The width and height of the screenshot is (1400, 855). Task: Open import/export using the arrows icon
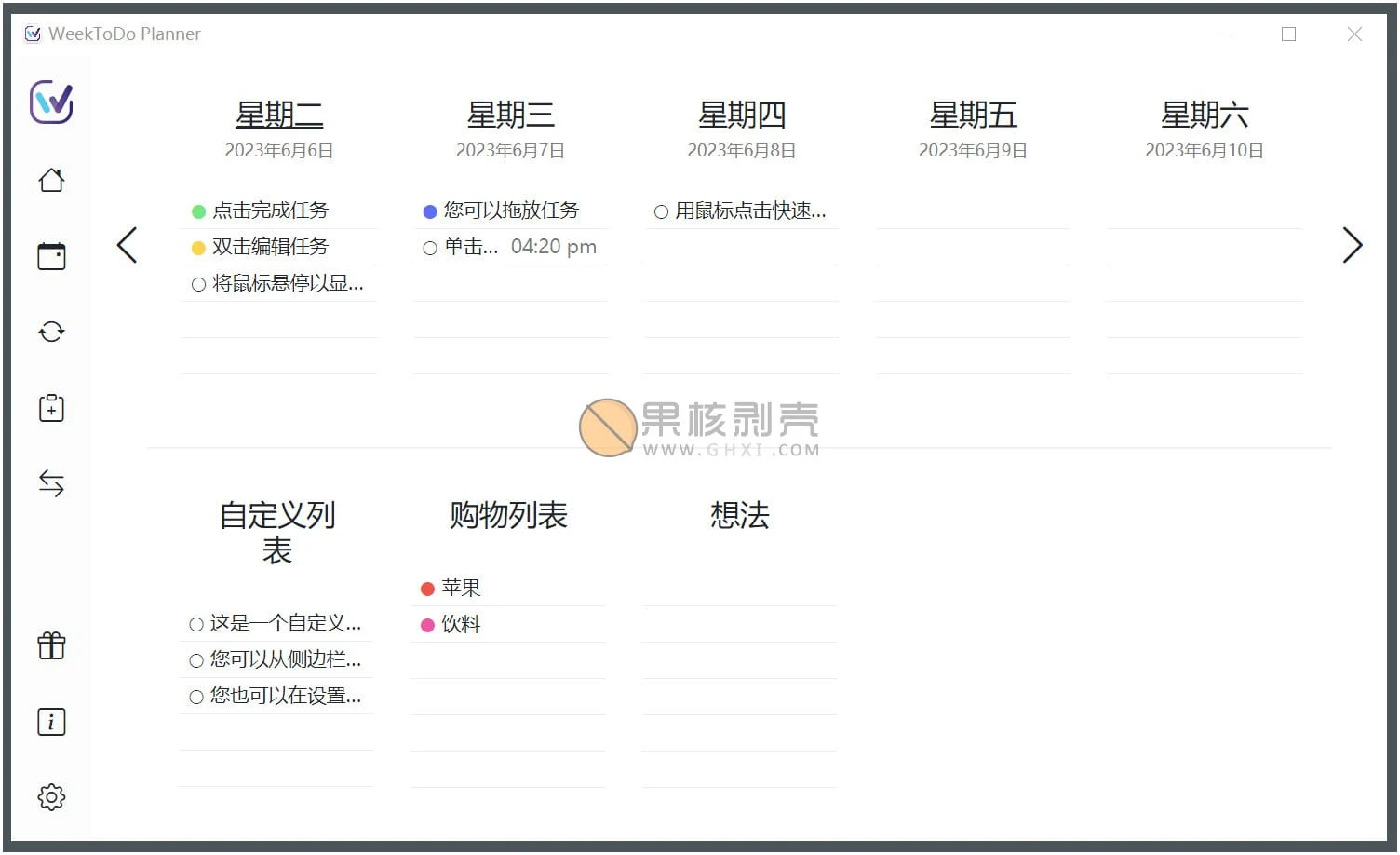click(x=51, y=482)
